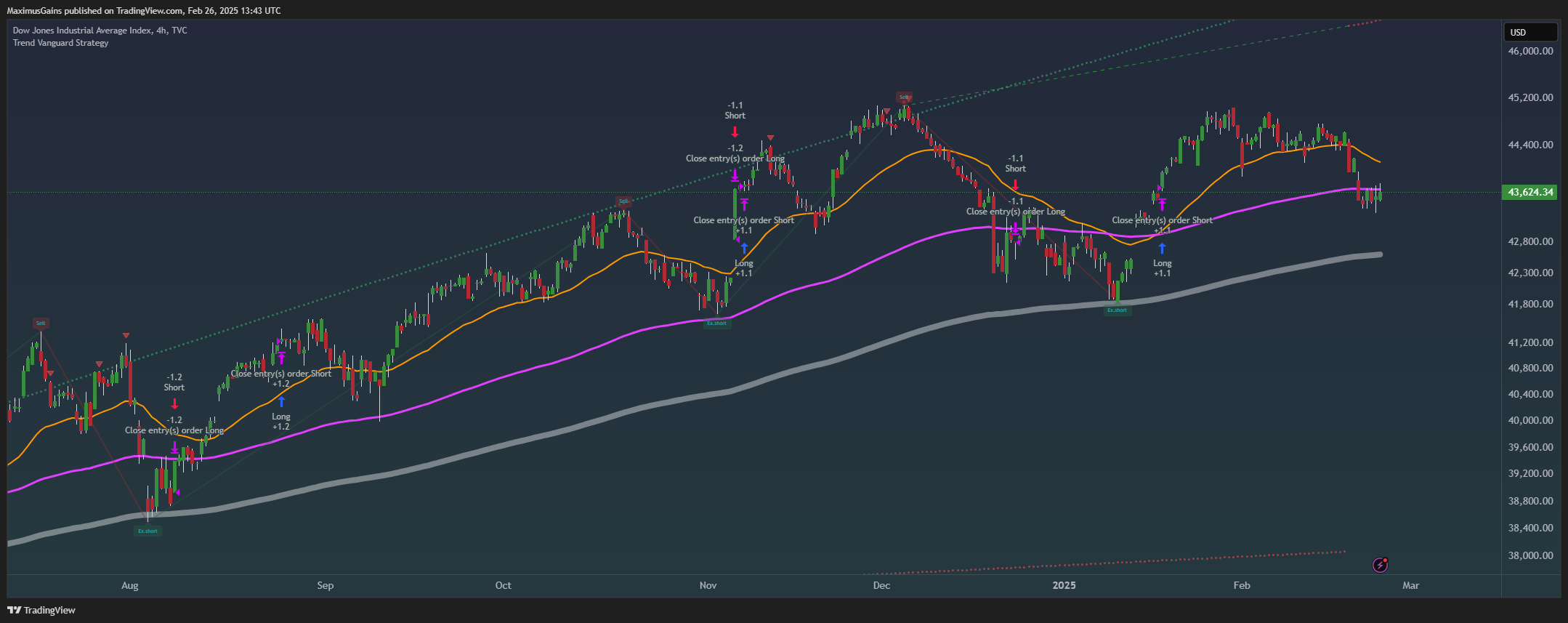Open the USD currency selector
The image size is (1568, 623).
point(1530,32)
